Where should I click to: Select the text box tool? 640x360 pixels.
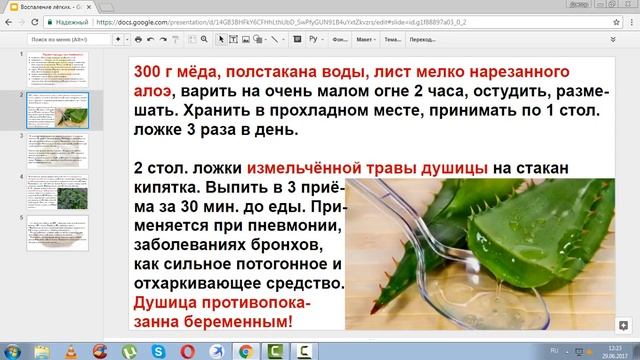coord(233,40)
